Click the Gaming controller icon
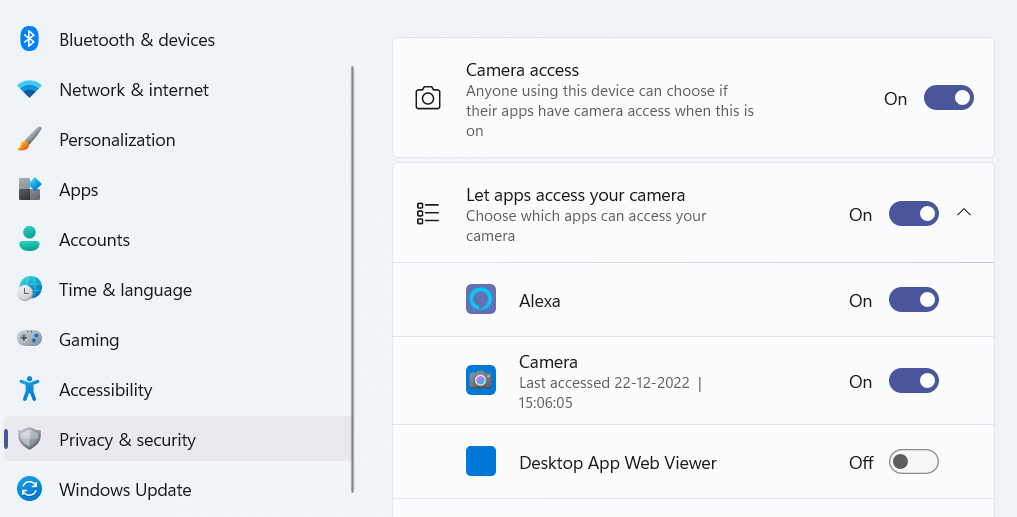 pos(29,339)
